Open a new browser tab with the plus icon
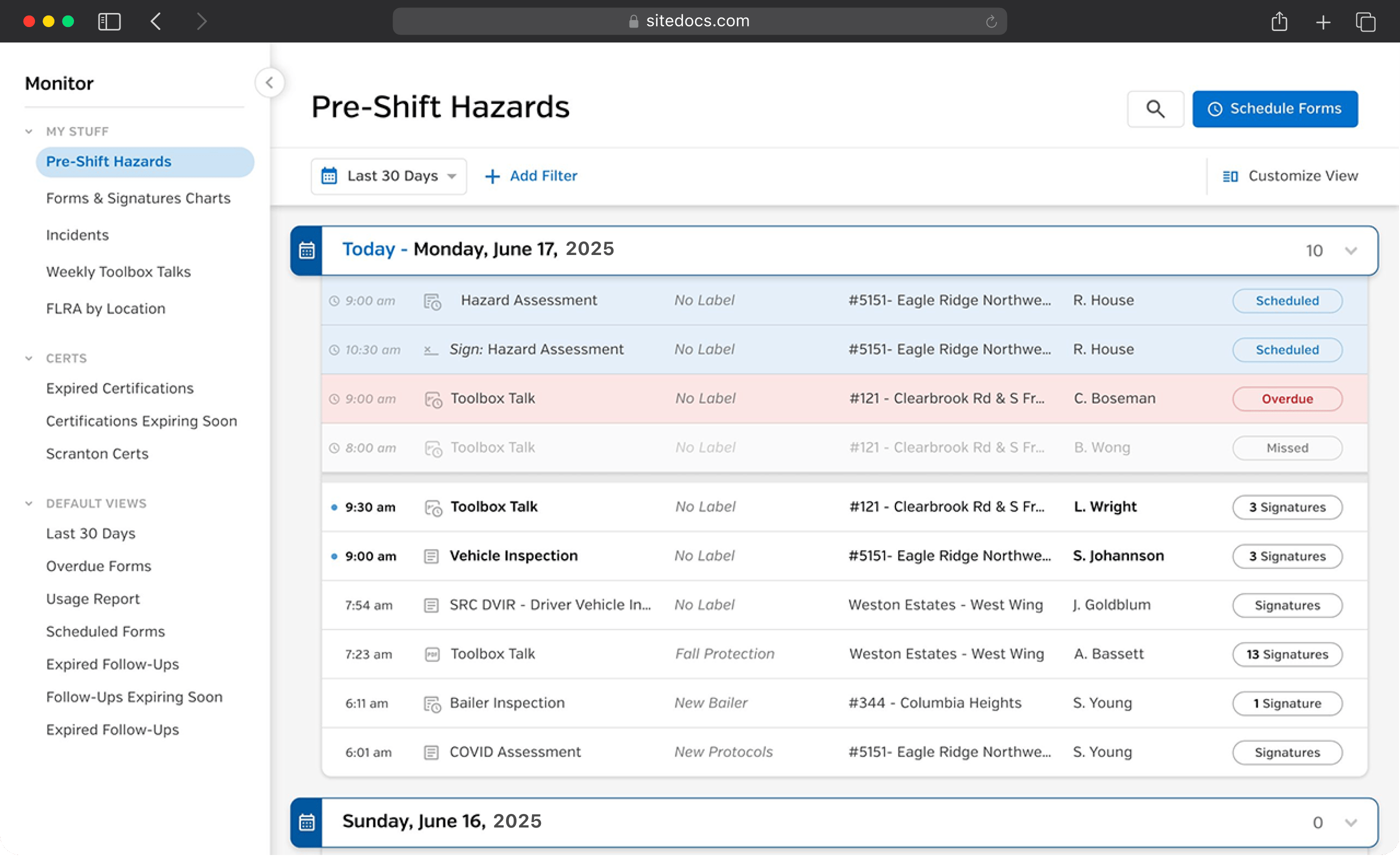This screenshot has height=865, width=1400. 1323,21
